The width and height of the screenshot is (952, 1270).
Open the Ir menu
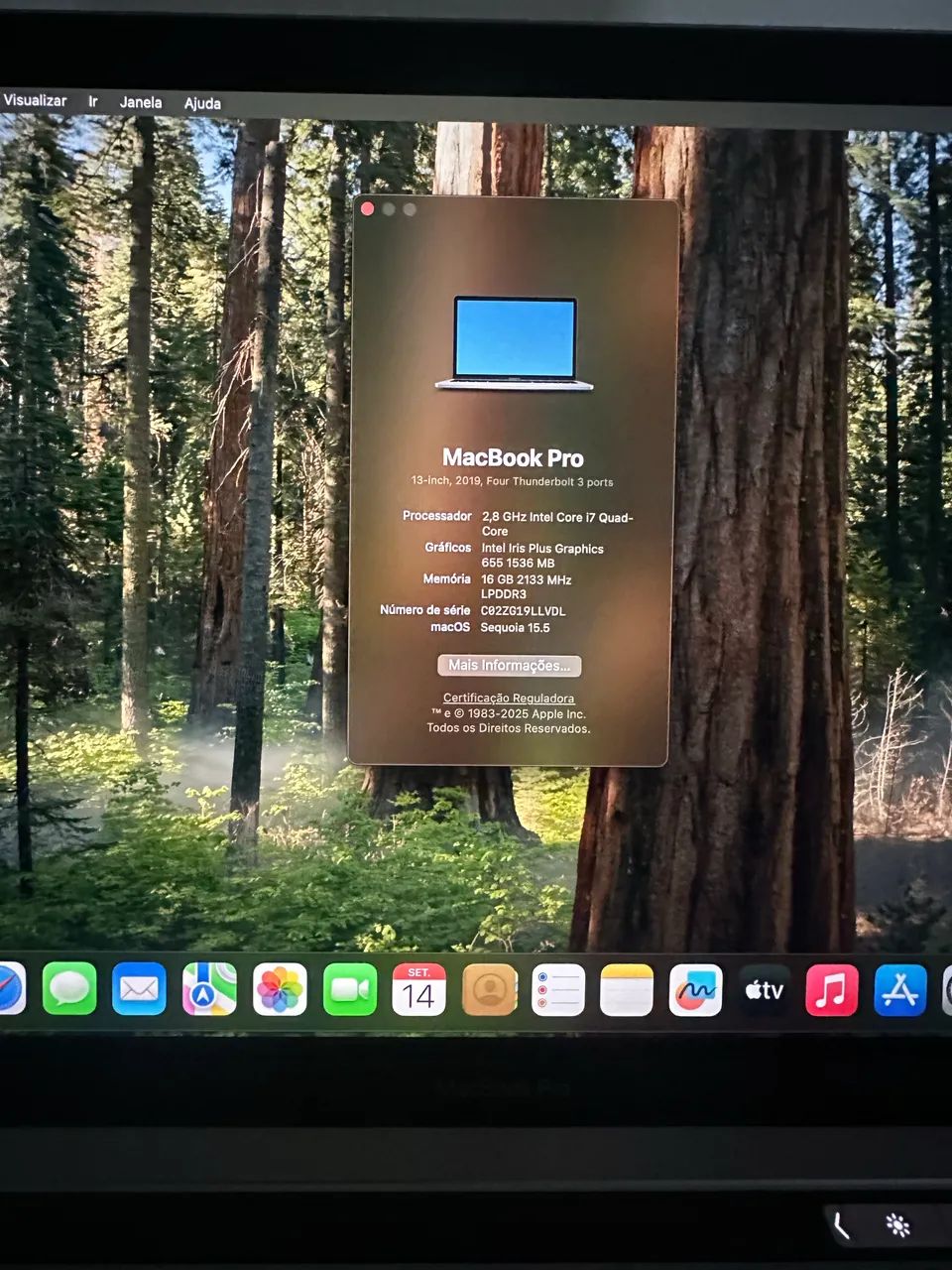pos(93,101)
